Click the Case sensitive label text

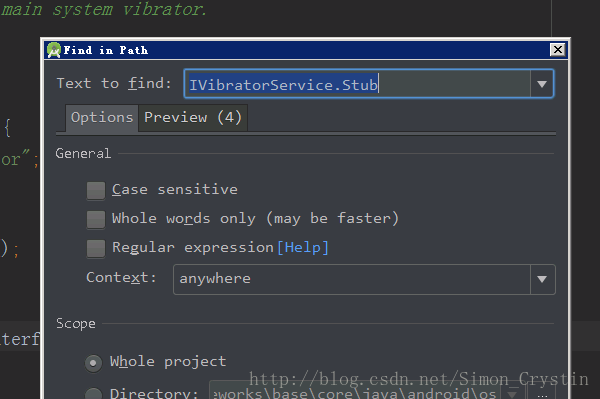[174, 190]
